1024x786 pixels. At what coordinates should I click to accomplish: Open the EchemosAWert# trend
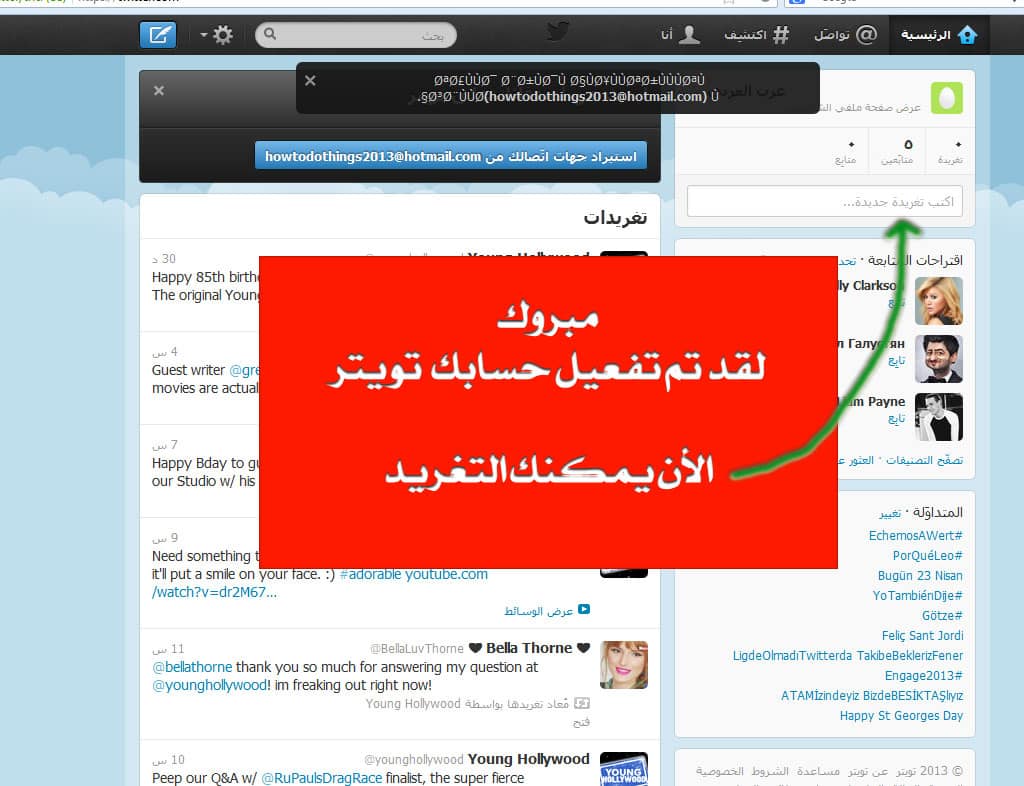[x=916, y=535]
